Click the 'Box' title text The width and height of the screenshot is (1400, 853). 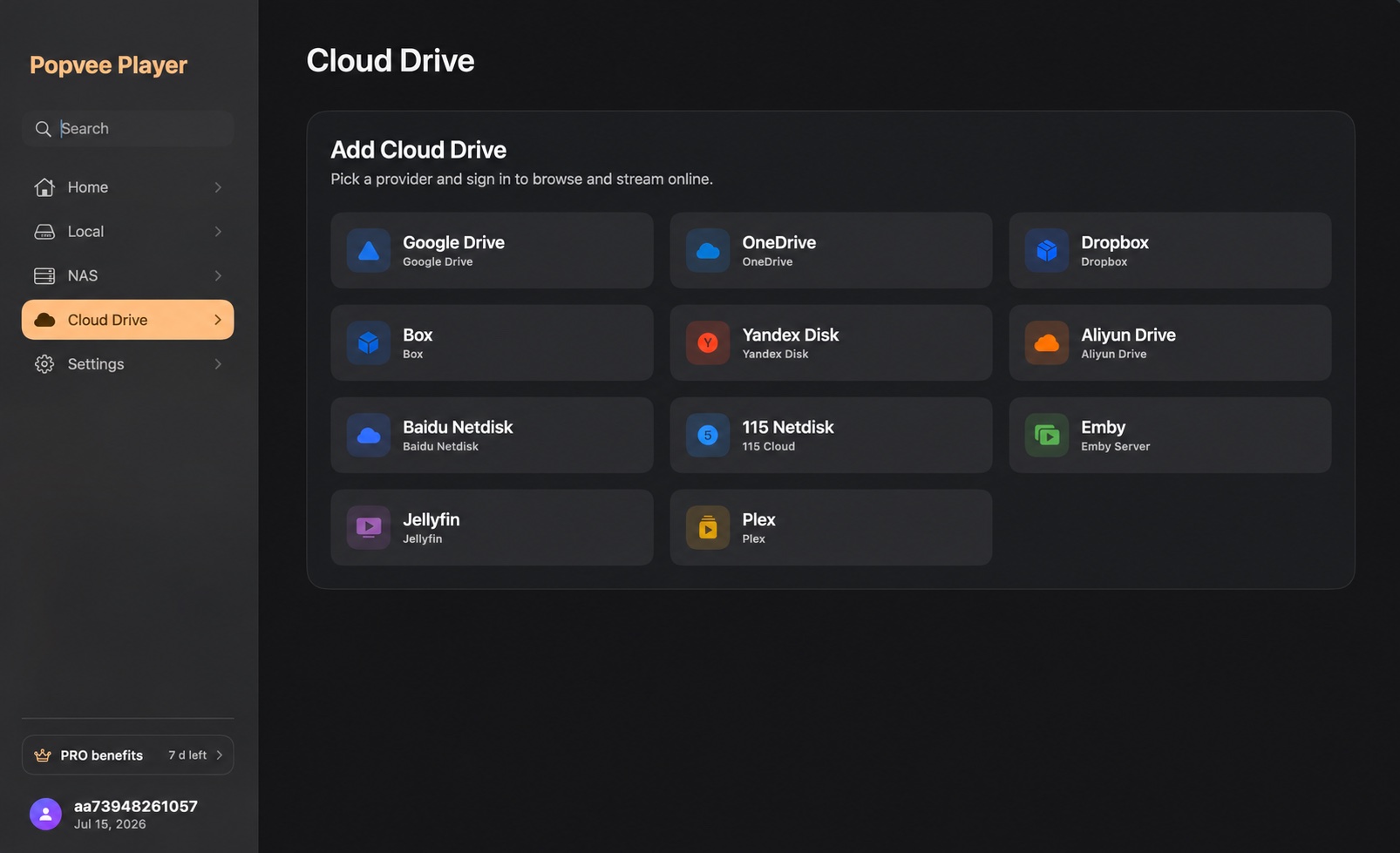pyautogui.click(x=418, y=335)
